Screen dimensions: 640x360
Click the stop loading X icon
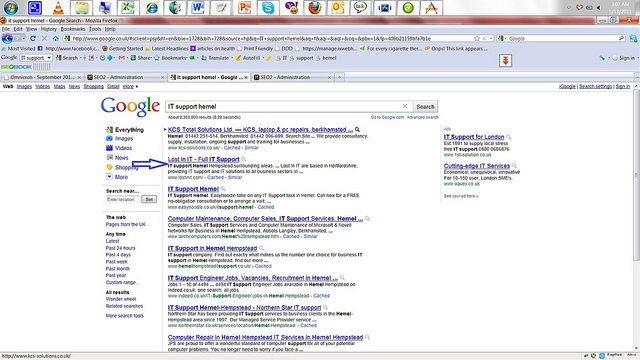44,38
